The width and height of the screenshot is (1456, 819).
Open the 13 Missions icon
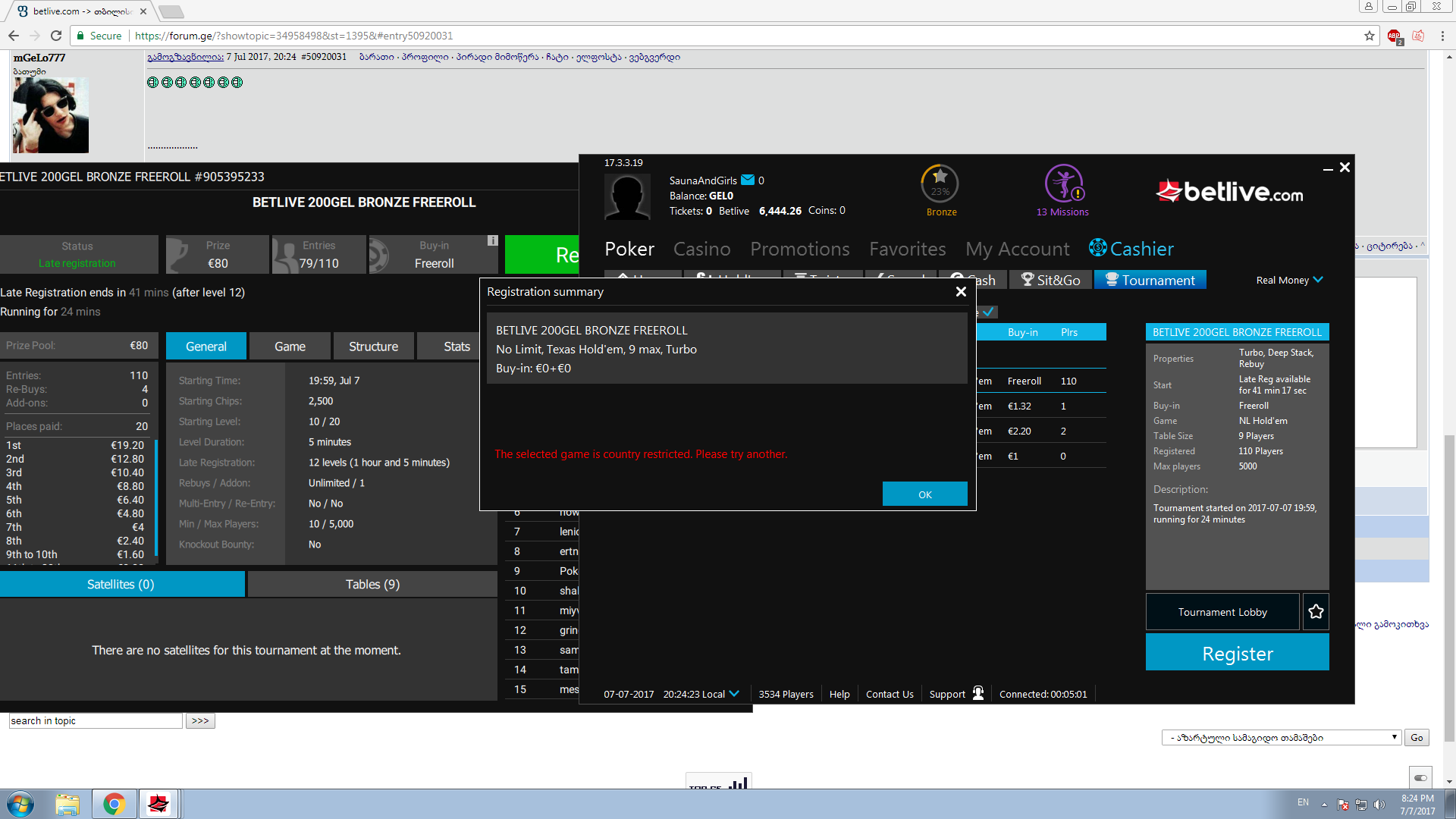point(1063,184)
